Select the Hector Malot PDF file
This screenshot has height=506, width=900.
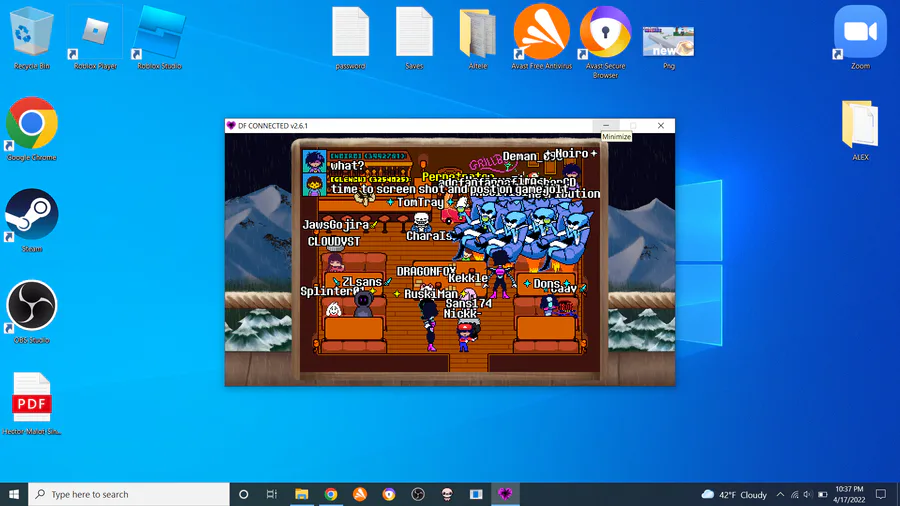pos(32,404)
